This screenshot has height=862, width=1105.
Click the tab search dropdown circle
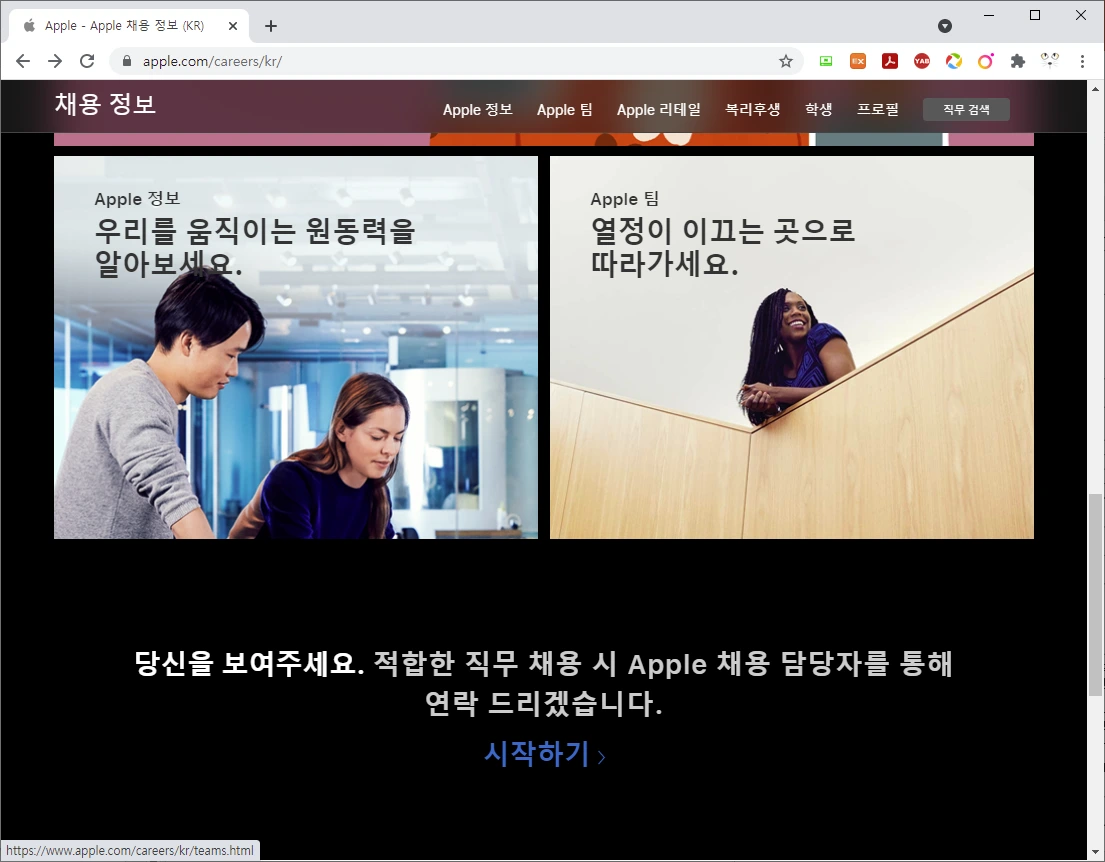click(945, 26)
